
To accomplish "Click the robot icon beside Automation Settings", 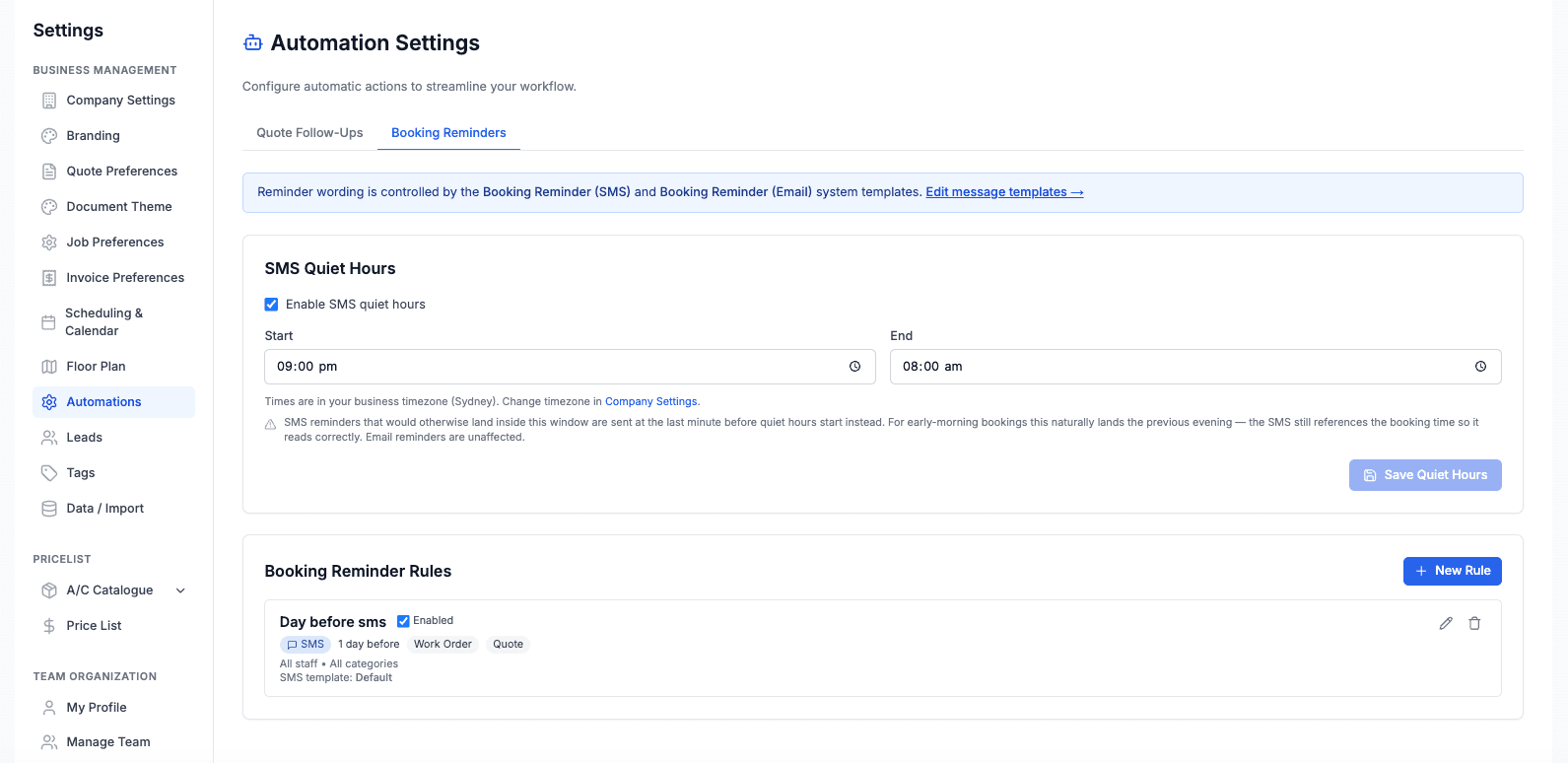I will point(253,42).
